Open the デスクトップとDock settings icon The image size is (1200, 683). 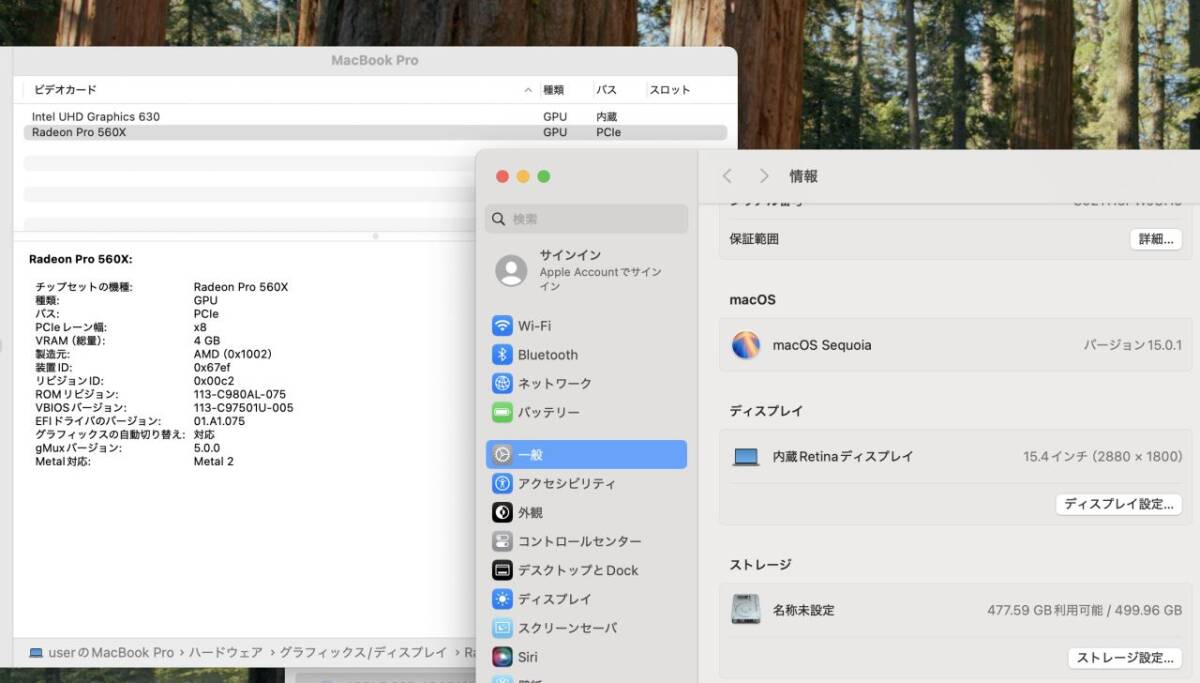(x=502, y=570)
